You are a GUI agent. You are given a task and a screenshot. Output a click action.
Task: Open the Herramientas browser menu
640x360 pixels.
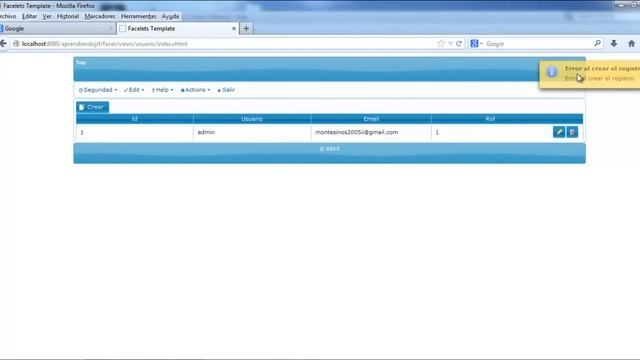tap(138, 16)
